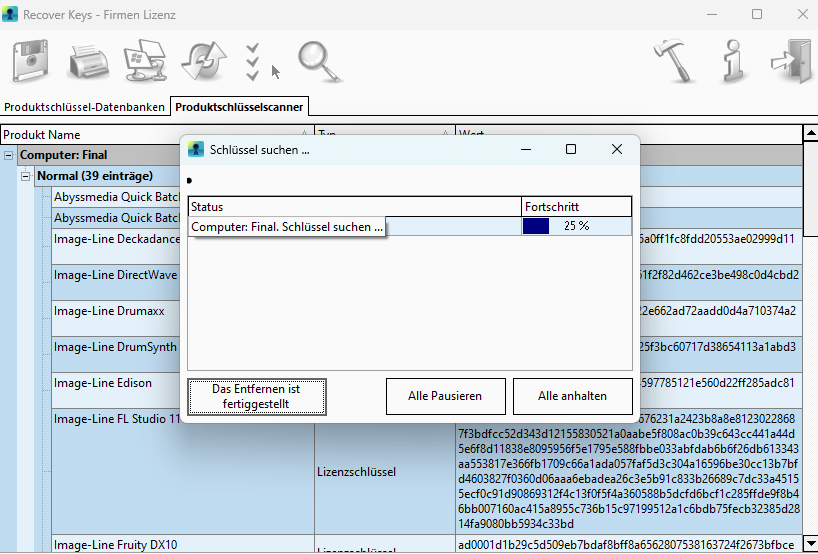Click the floppy disk save icon

[31, 61]
